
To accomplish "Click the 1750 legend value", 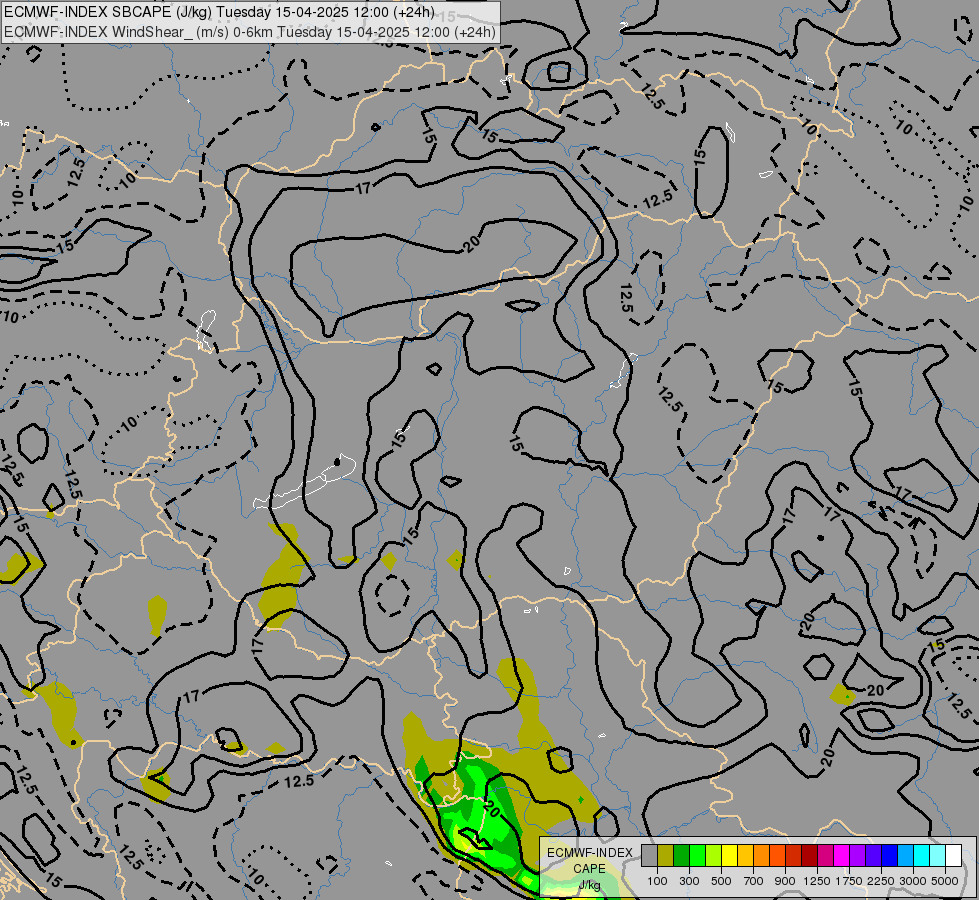I will [x=849, y=881].
